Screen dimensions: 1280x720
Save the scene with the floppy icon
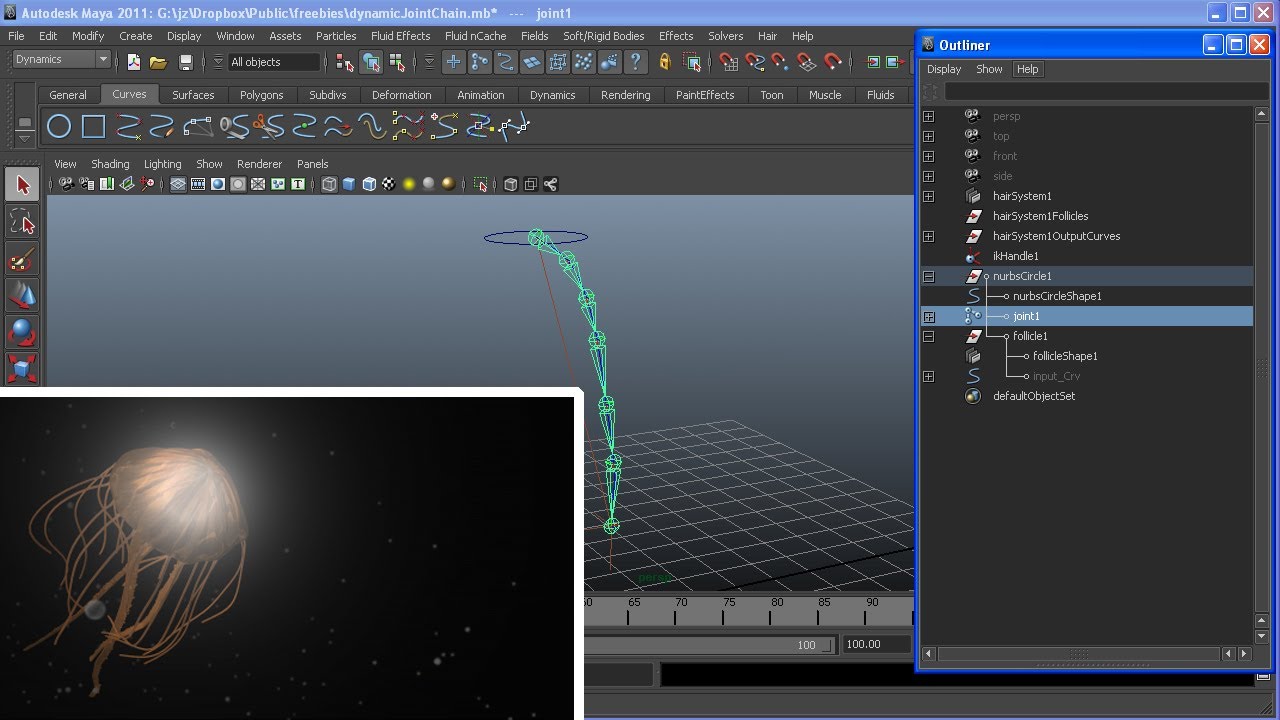click(x=185, y=62)
